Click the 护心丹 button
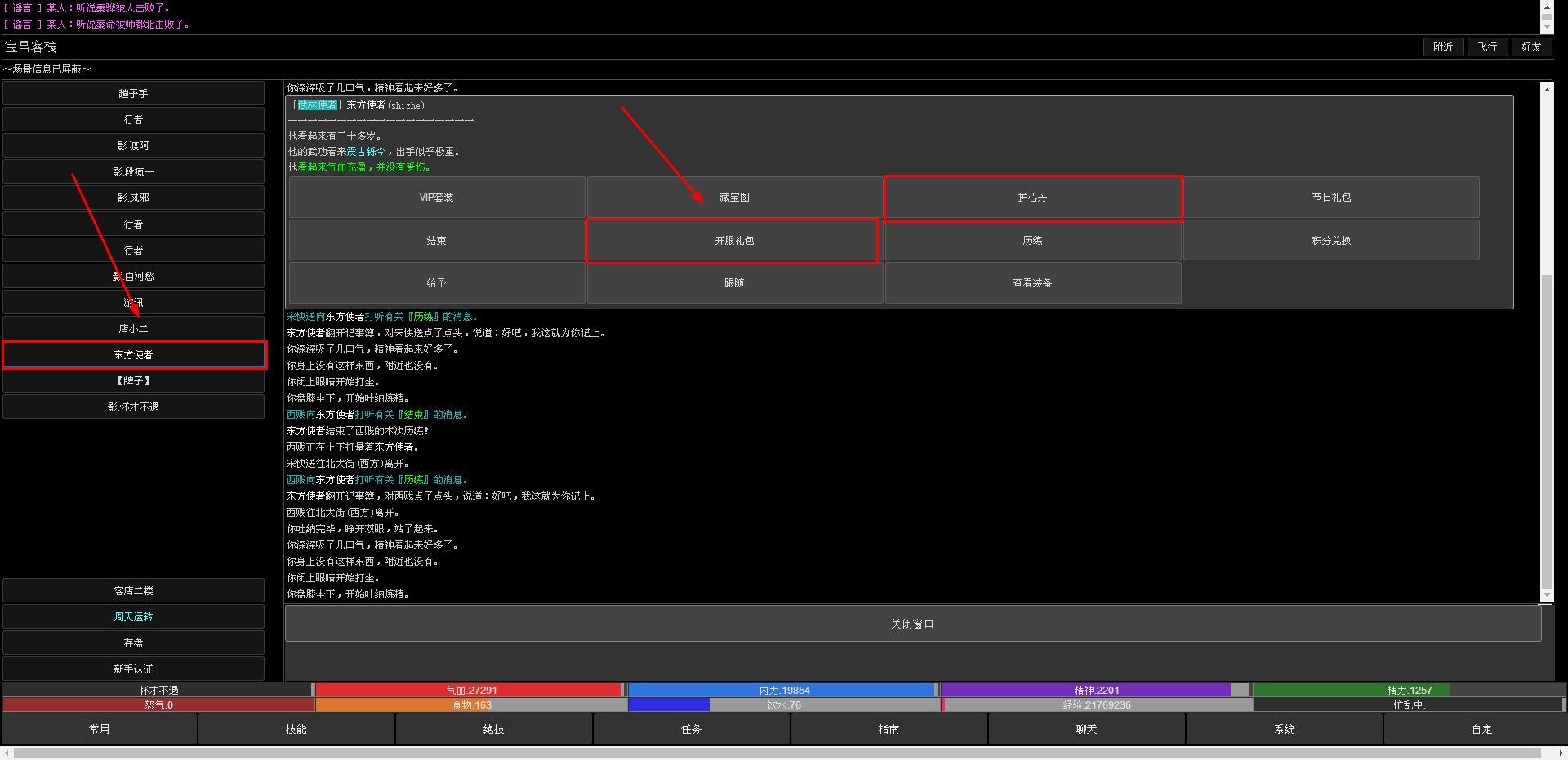The height and width of the screenshot is (760, 1568). pos(1032,198)
